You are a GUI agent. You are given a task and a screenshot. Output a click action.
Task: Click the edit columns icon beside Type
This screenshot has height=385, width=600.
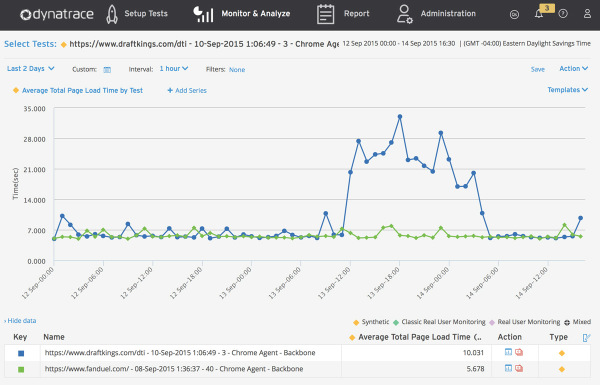(x=586, y=338)
